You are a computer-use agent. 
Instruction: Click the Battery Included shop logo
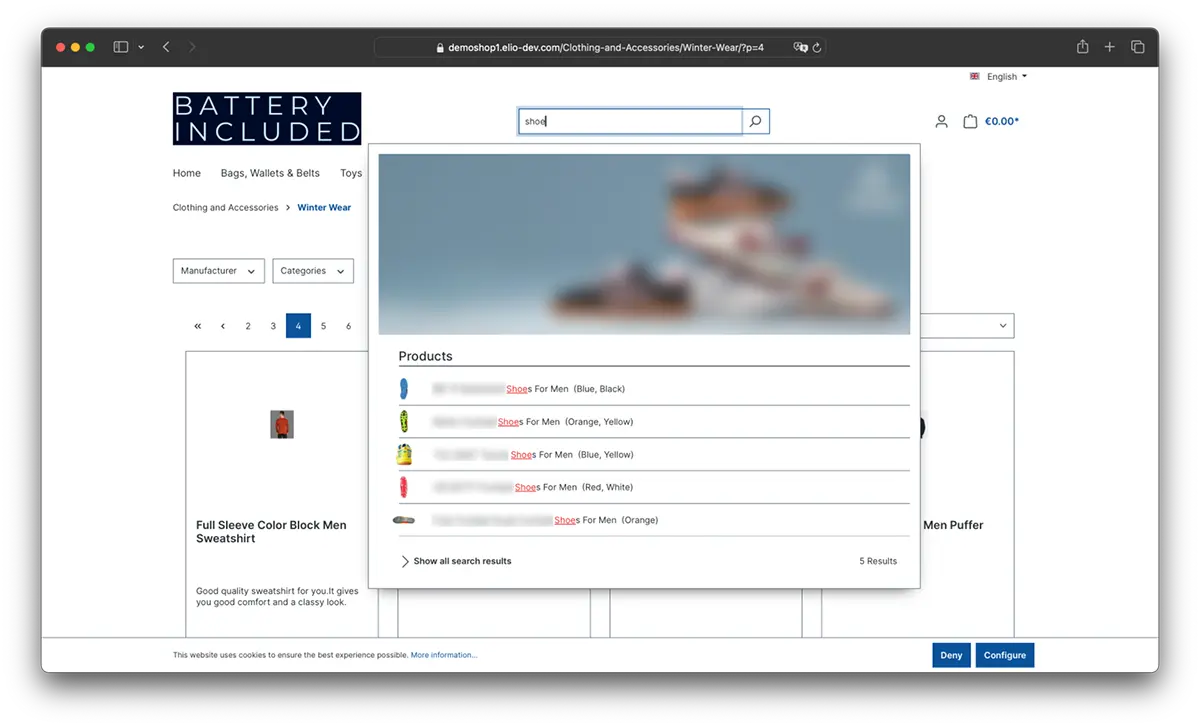[267, 117]
